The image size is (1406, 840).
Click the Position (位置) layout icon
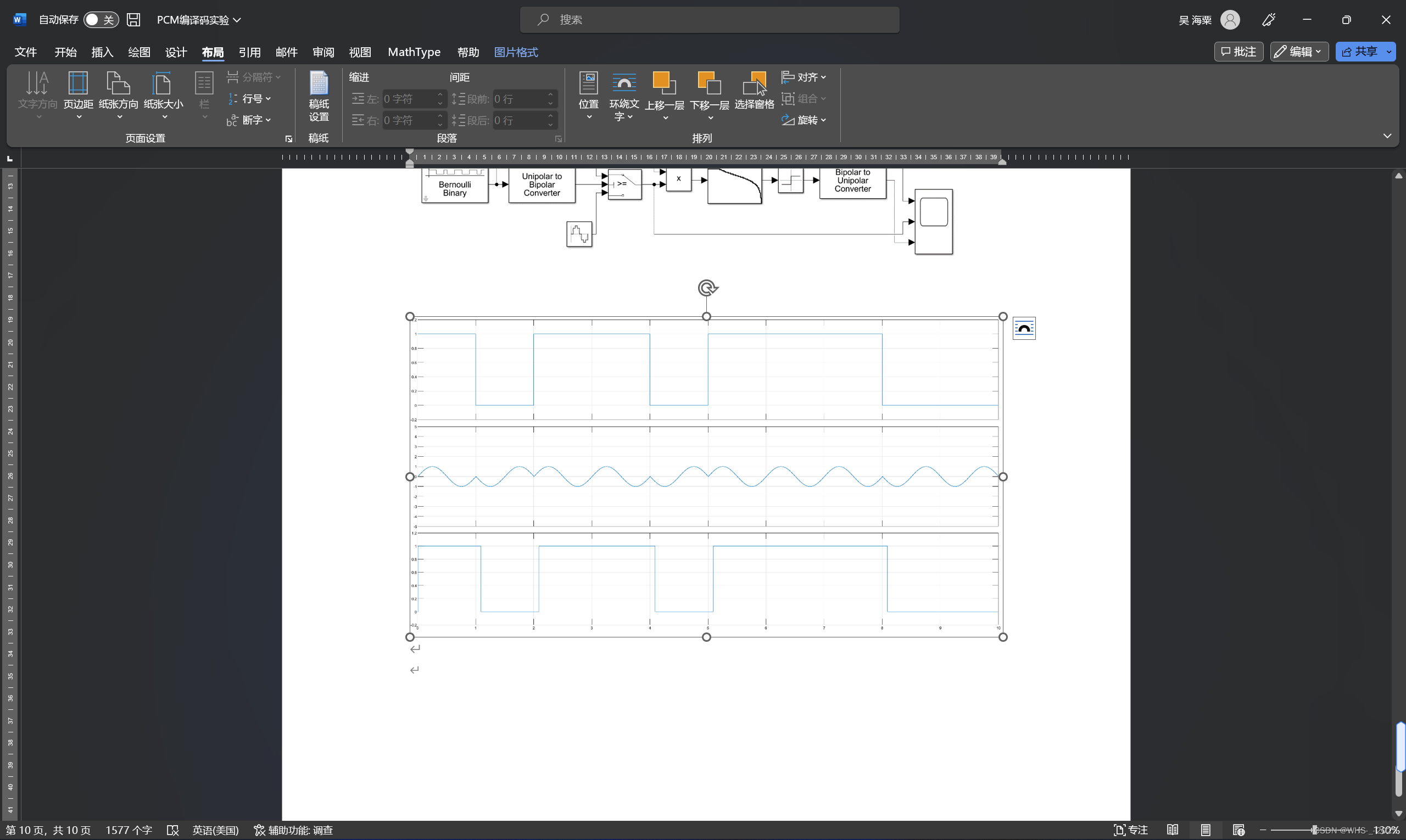coord(588,84)
